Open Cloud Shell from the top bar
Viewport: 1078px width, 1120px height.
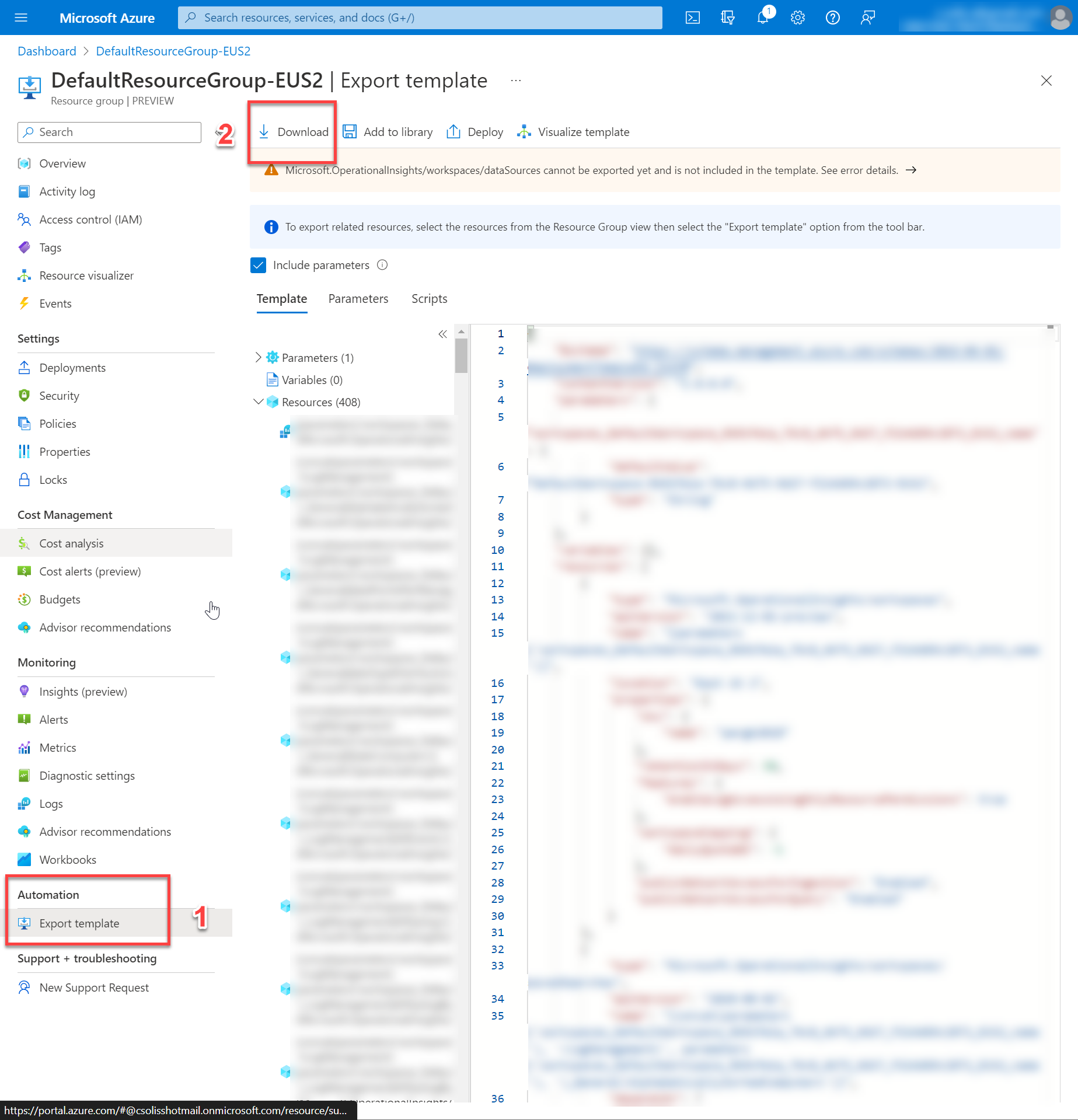coord(693,18)
